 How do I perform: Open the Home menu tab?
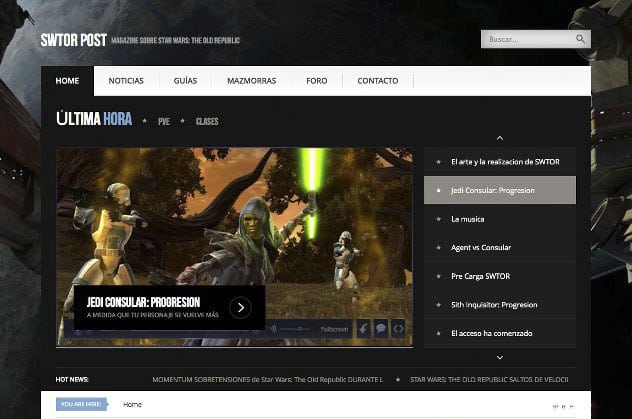[67, 81]
